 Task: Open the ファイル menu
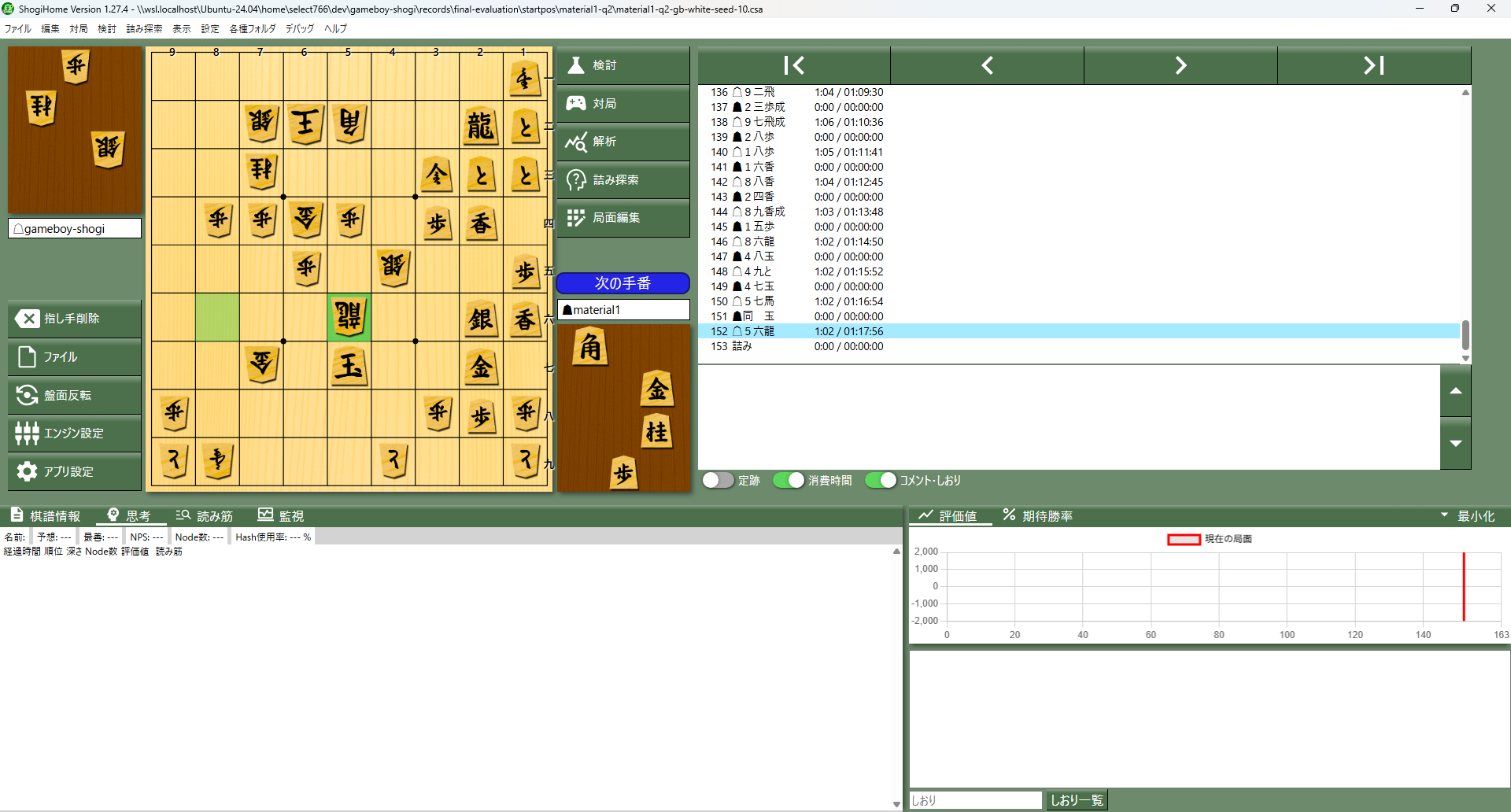pos(18,28)
